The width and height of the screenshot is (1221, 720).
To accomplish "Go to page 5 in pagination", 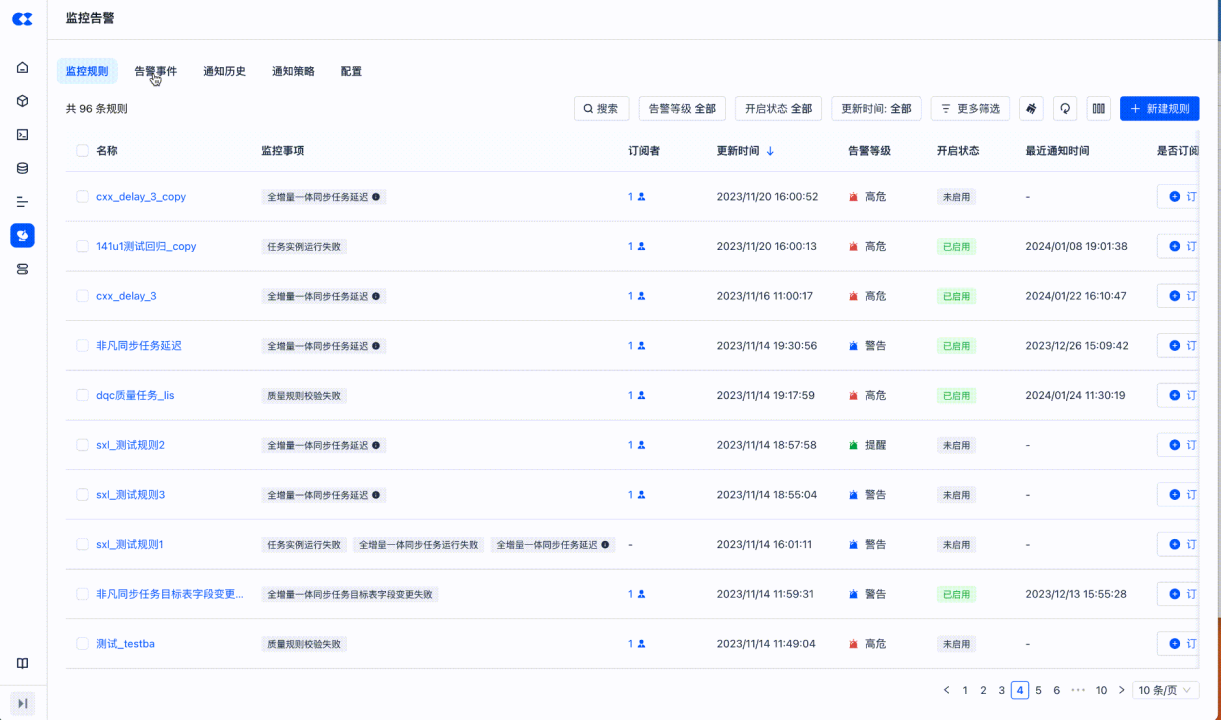I will (1038, 690).
